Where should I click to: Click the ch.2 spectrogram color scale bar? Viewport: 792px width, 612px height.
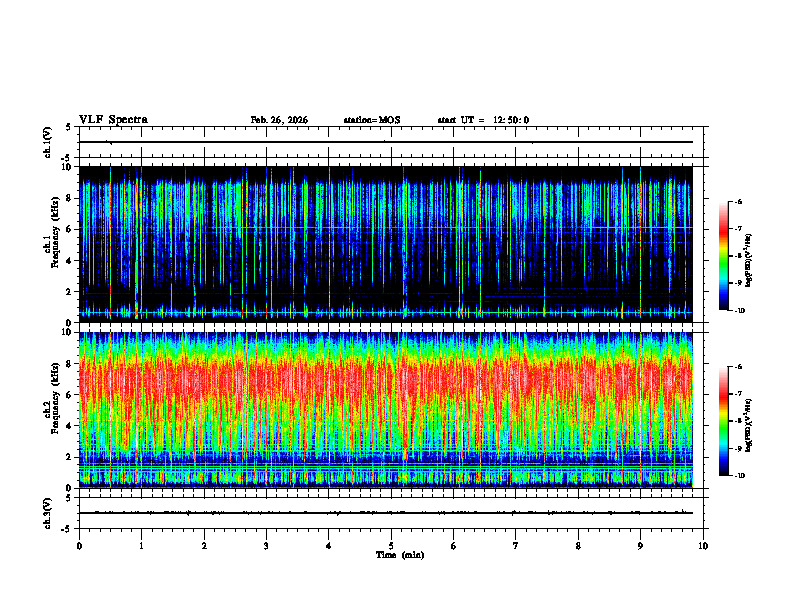tap(723, 421)
